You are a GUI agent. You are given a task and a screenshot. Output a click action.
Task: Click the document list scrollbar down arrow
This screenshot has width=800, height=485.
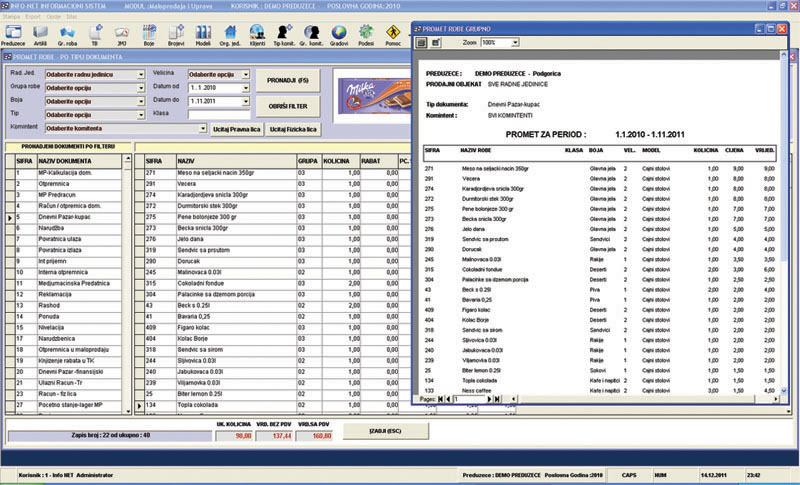pyautogui.click(x=128, y=411)
